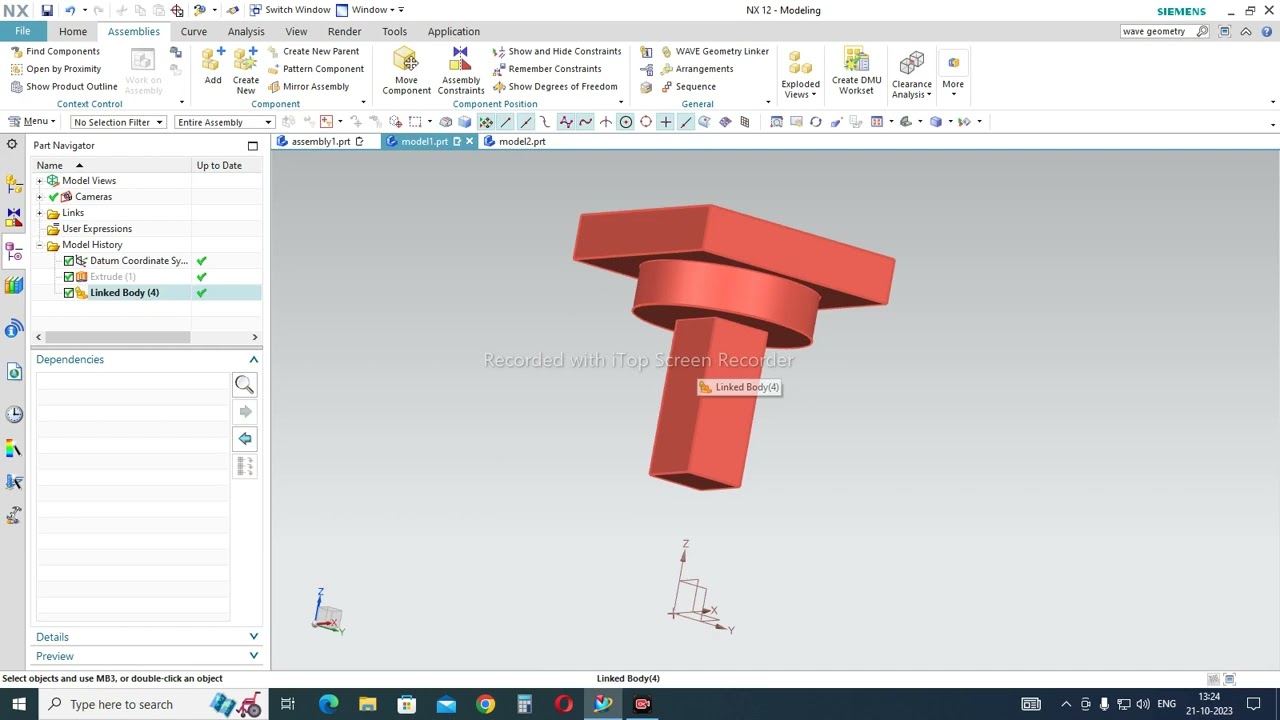Click Show Degrees of Freedom
Screen dimensions: 1280x720
click(555, 86)
